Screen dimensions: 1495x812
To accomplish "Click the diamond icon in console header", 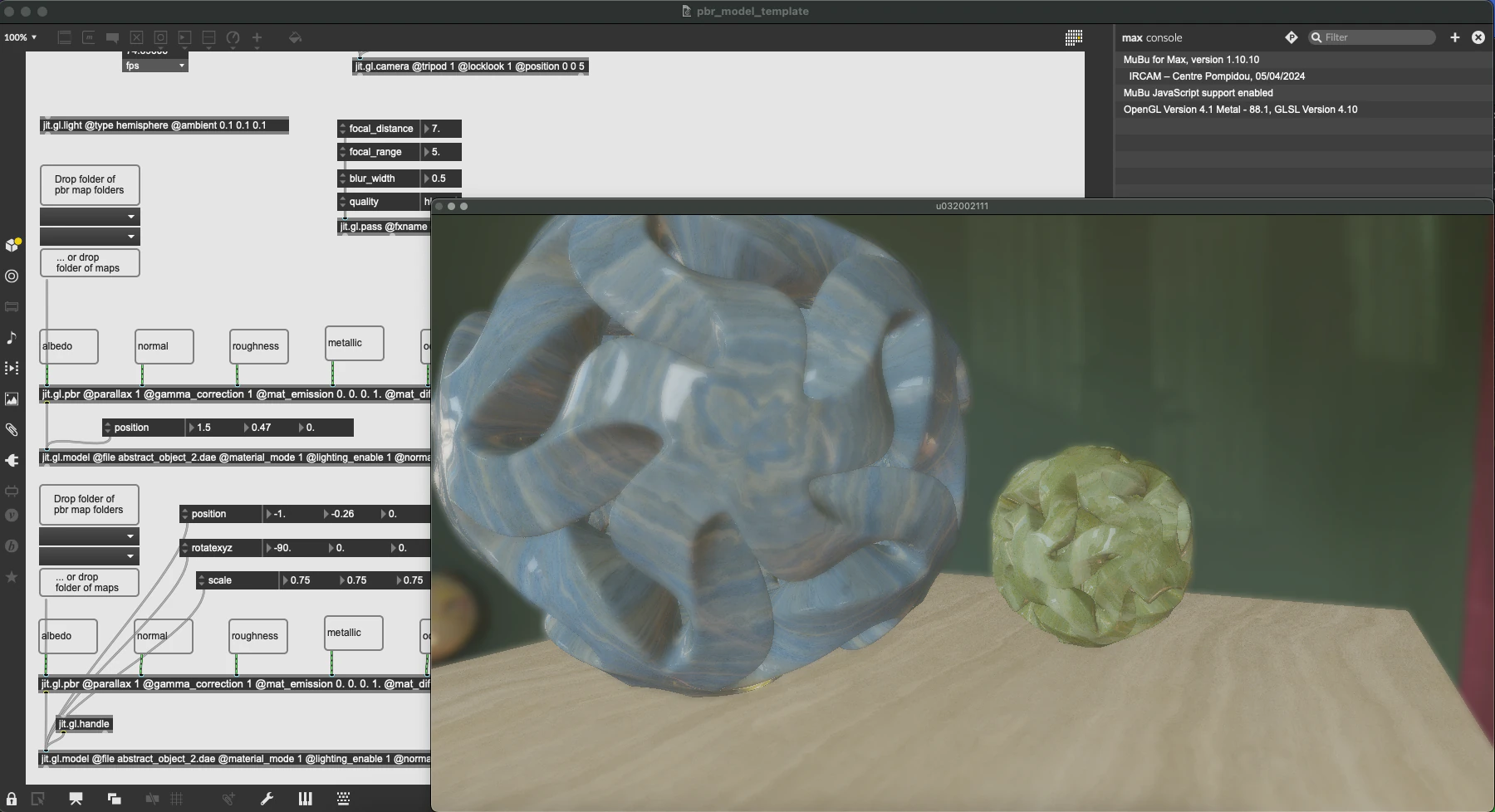I will (x=1291, y=37).
